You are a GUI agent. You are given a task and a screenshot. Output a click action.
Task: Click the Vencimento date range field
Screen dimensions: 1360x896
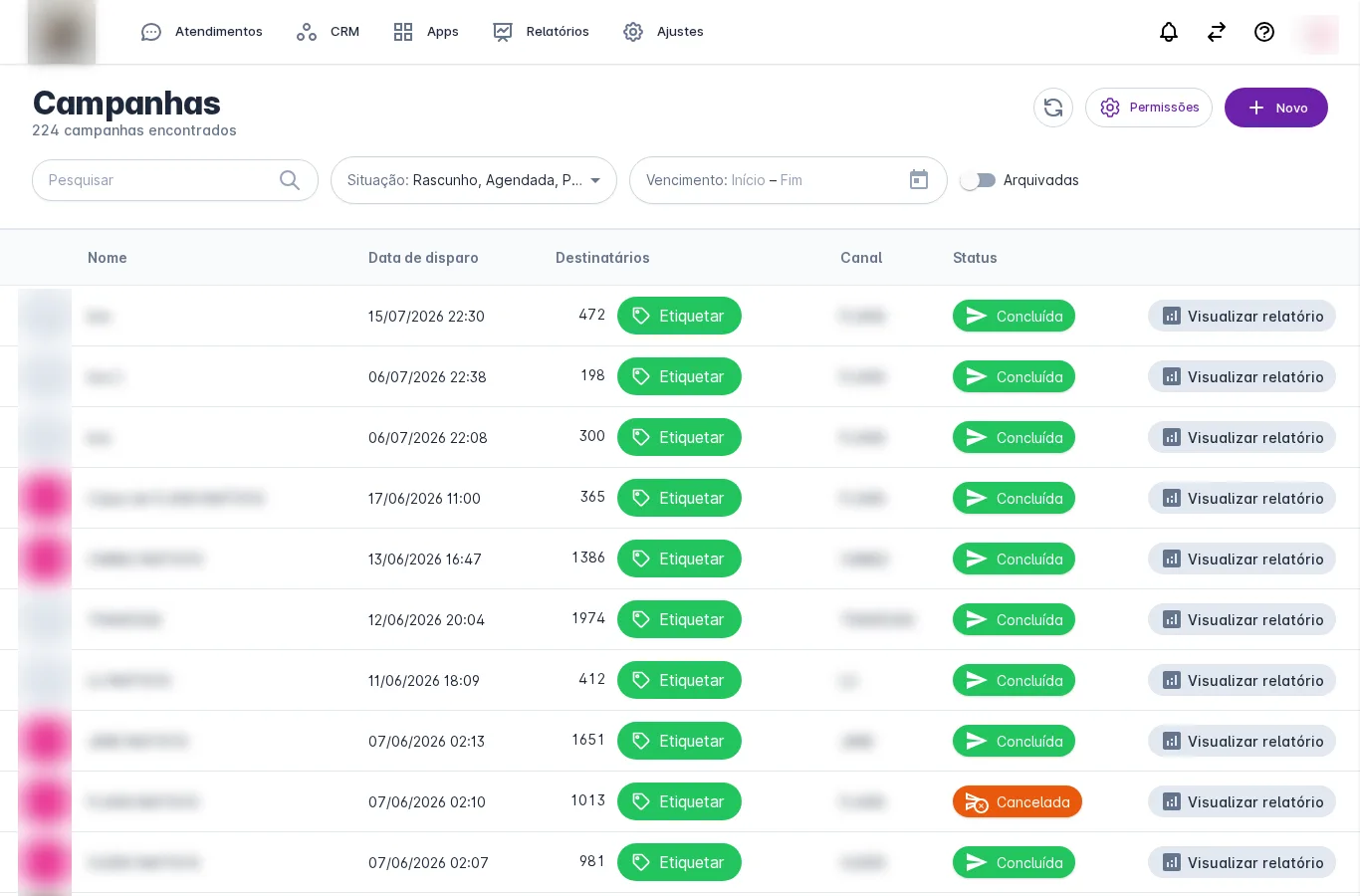(789, 180)
